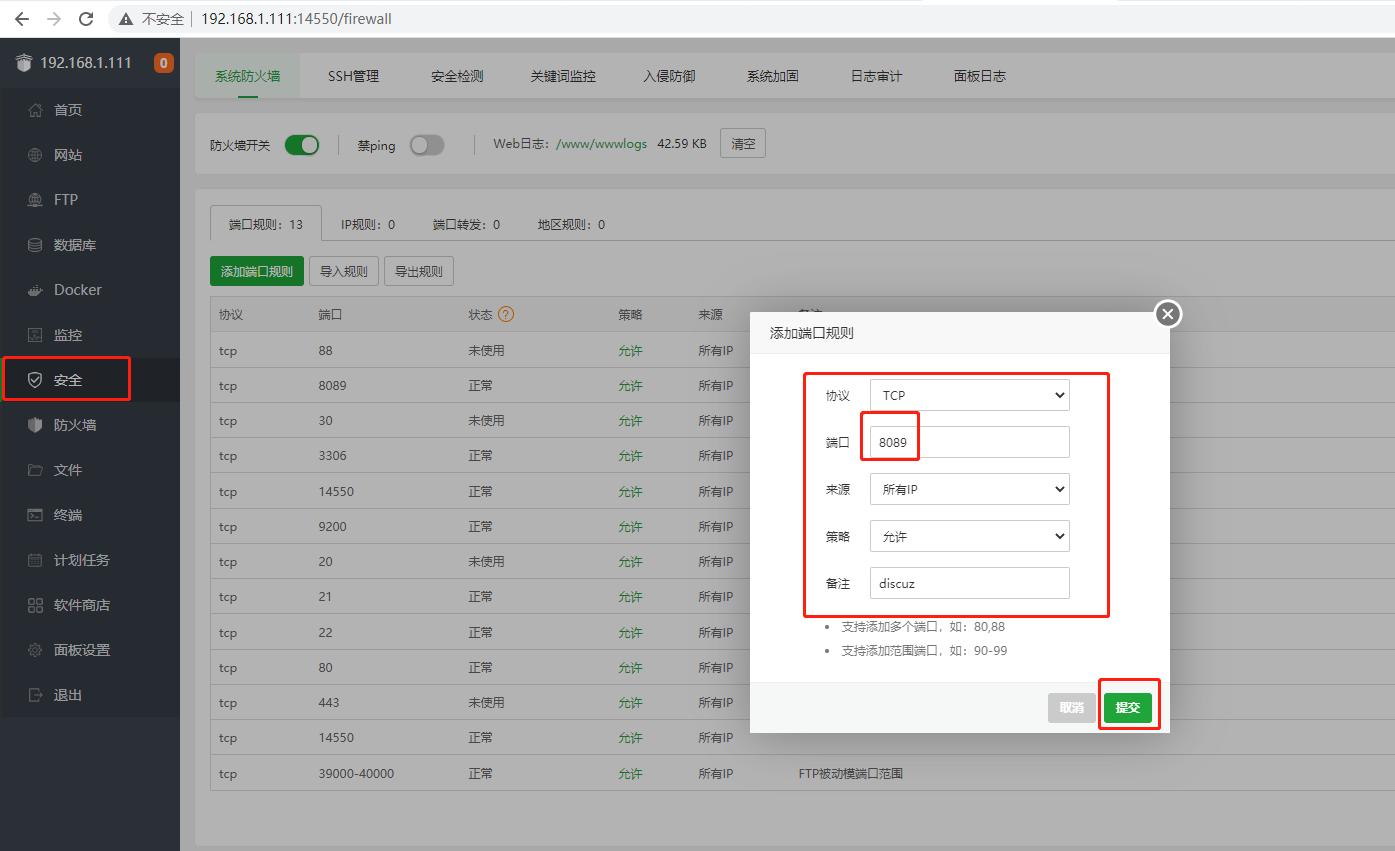Click the port (端口) input field
This screenshot has width=1395, height=851.
click(970, 442)
